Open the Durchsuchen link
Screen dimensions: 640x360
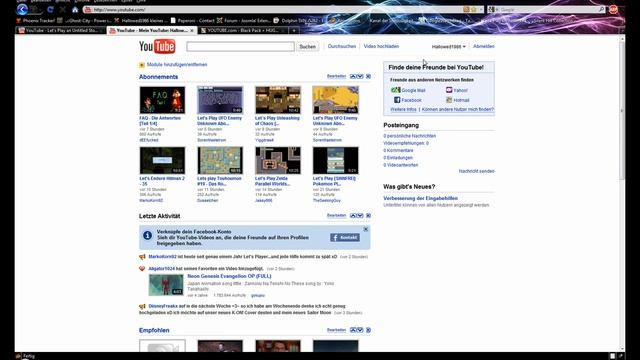342,47
